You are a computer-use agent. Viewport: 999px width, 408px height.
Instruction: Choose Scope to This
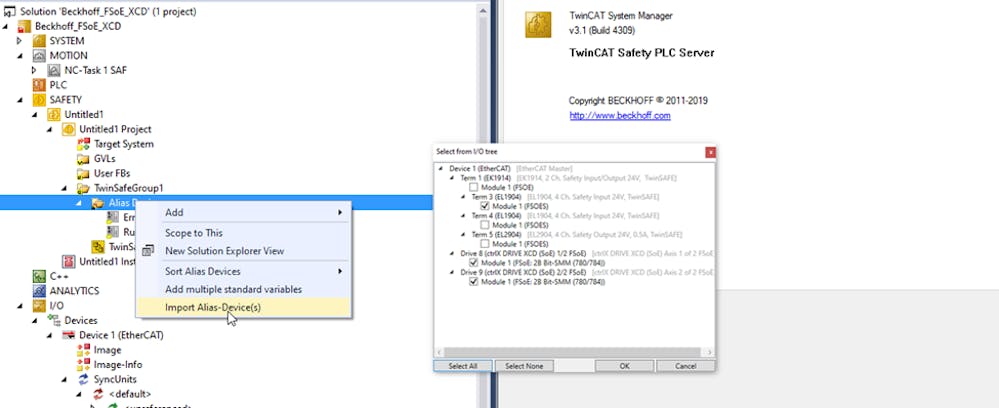[243, 233]
